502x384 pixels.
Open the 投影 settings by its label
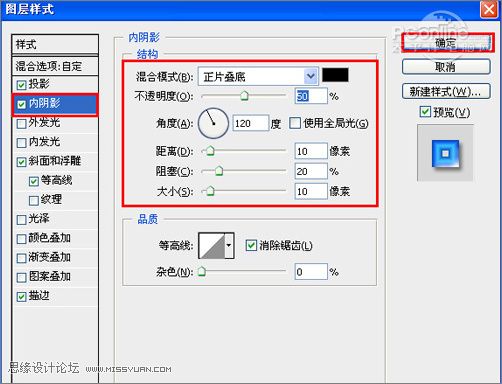[x=39, y=84]
